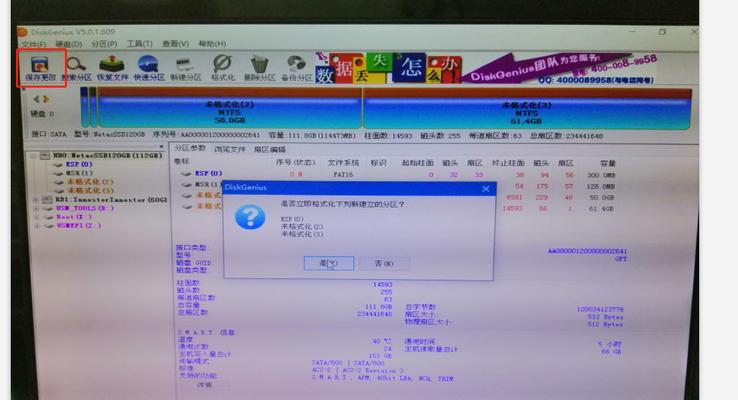Click the HD0 hard disk icon in tree
This screenshot has width=738, height=400.
[x=45, y=155]
